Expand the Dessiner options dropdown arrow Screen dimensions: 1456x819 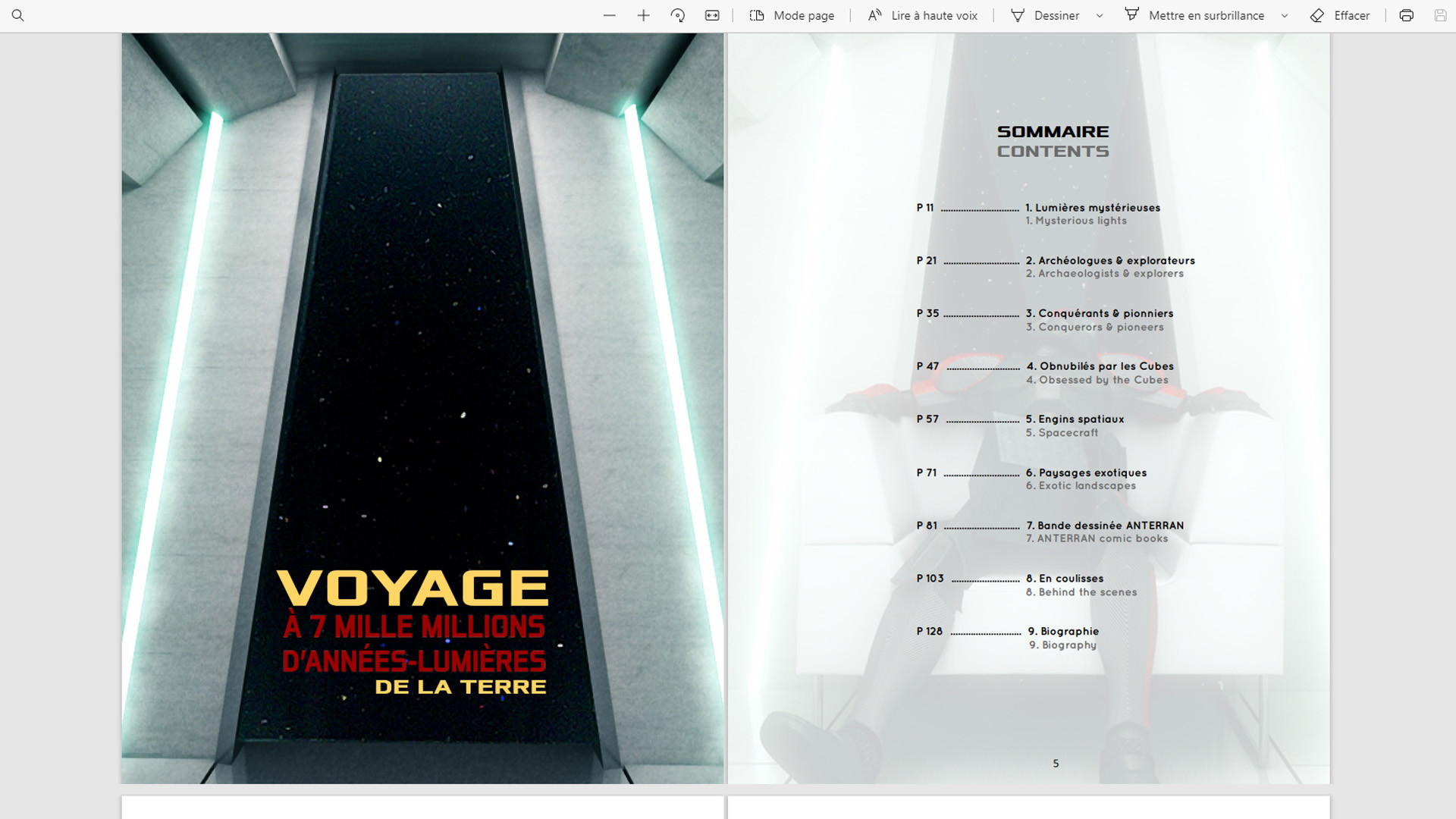coord(1100,15)
